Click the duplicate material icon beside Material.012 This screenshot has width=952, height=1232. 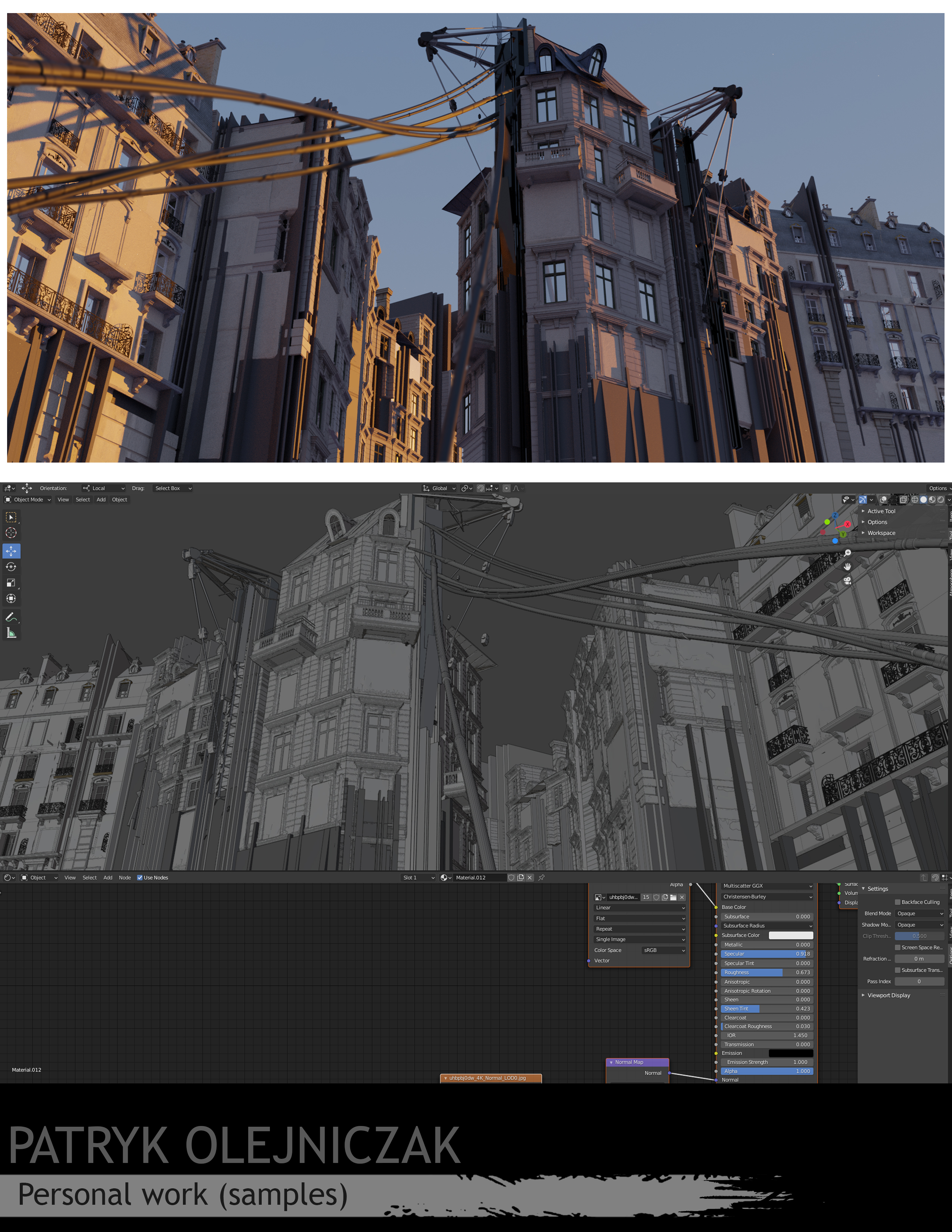pyautogui.click(x=520, y=877)
